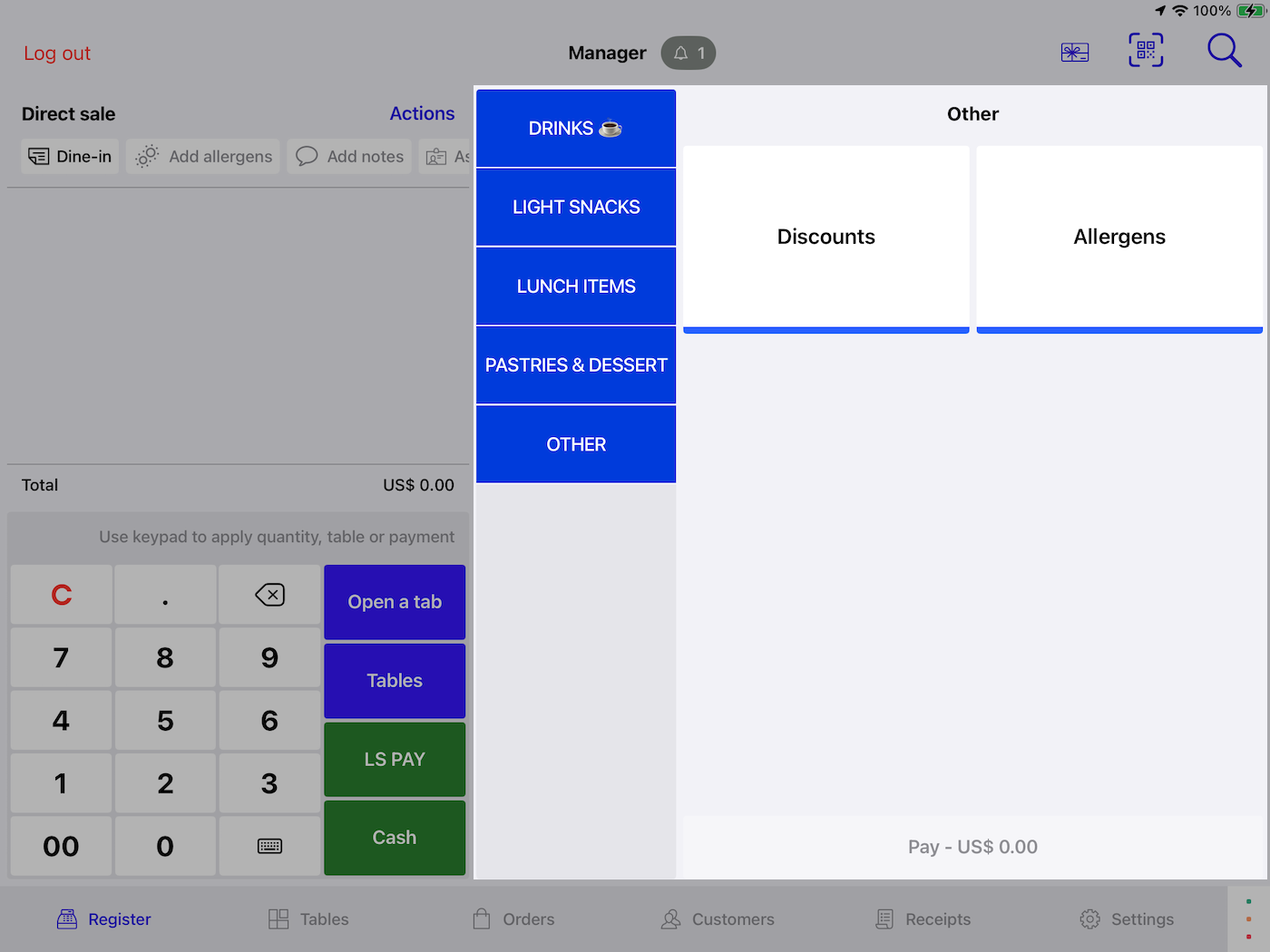Go to the Orders tab at the bottom
This screenshot has height=952, width=1270.
point(513,918)
